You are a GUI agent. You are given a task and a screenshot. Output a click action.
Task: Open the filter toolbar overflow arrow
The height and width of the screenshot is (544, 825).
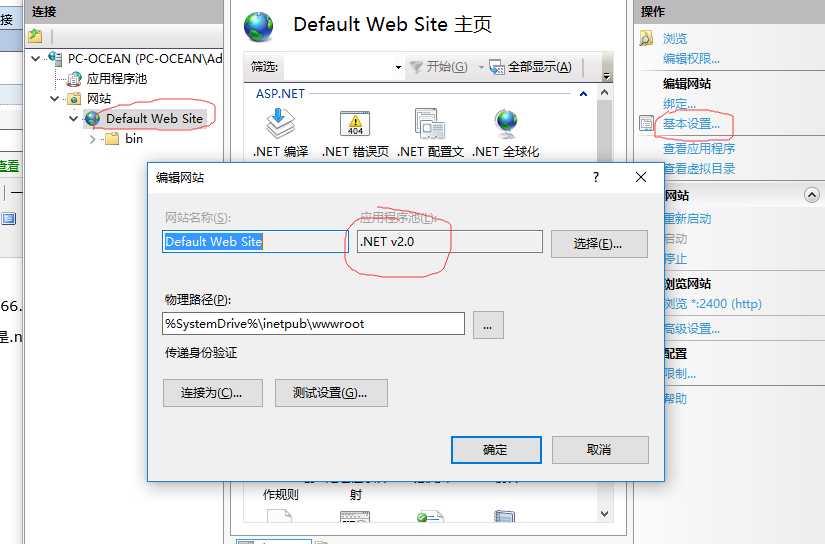click(607, 76)
